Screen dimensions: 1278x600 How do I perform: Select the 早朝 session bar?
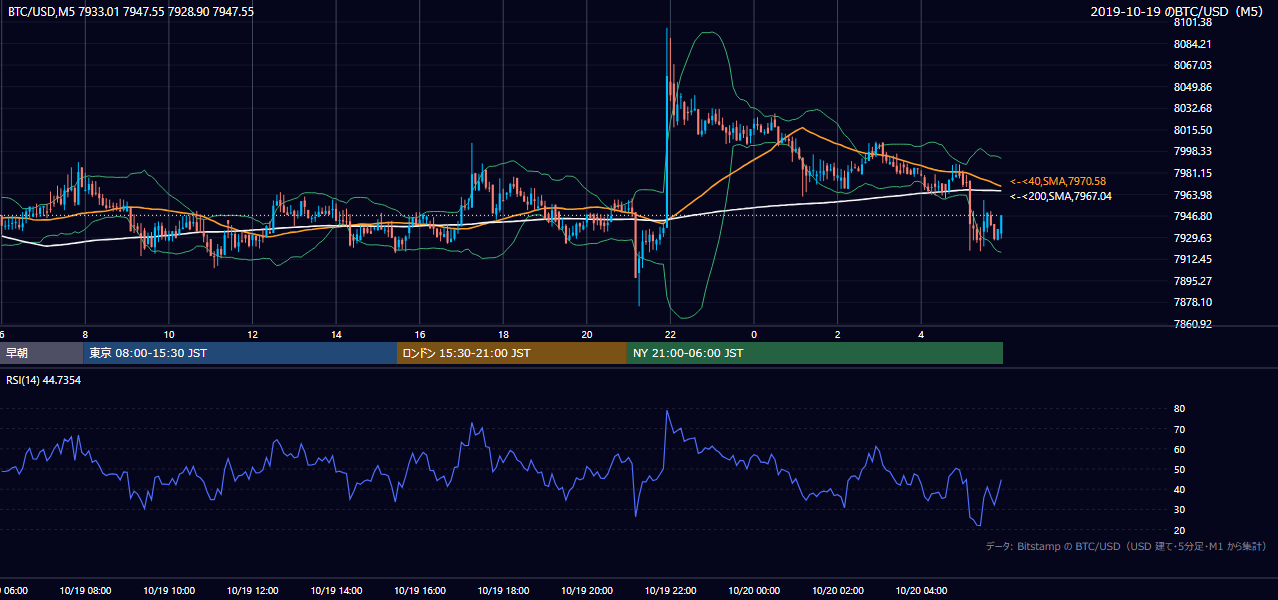(x=42, y=353)
